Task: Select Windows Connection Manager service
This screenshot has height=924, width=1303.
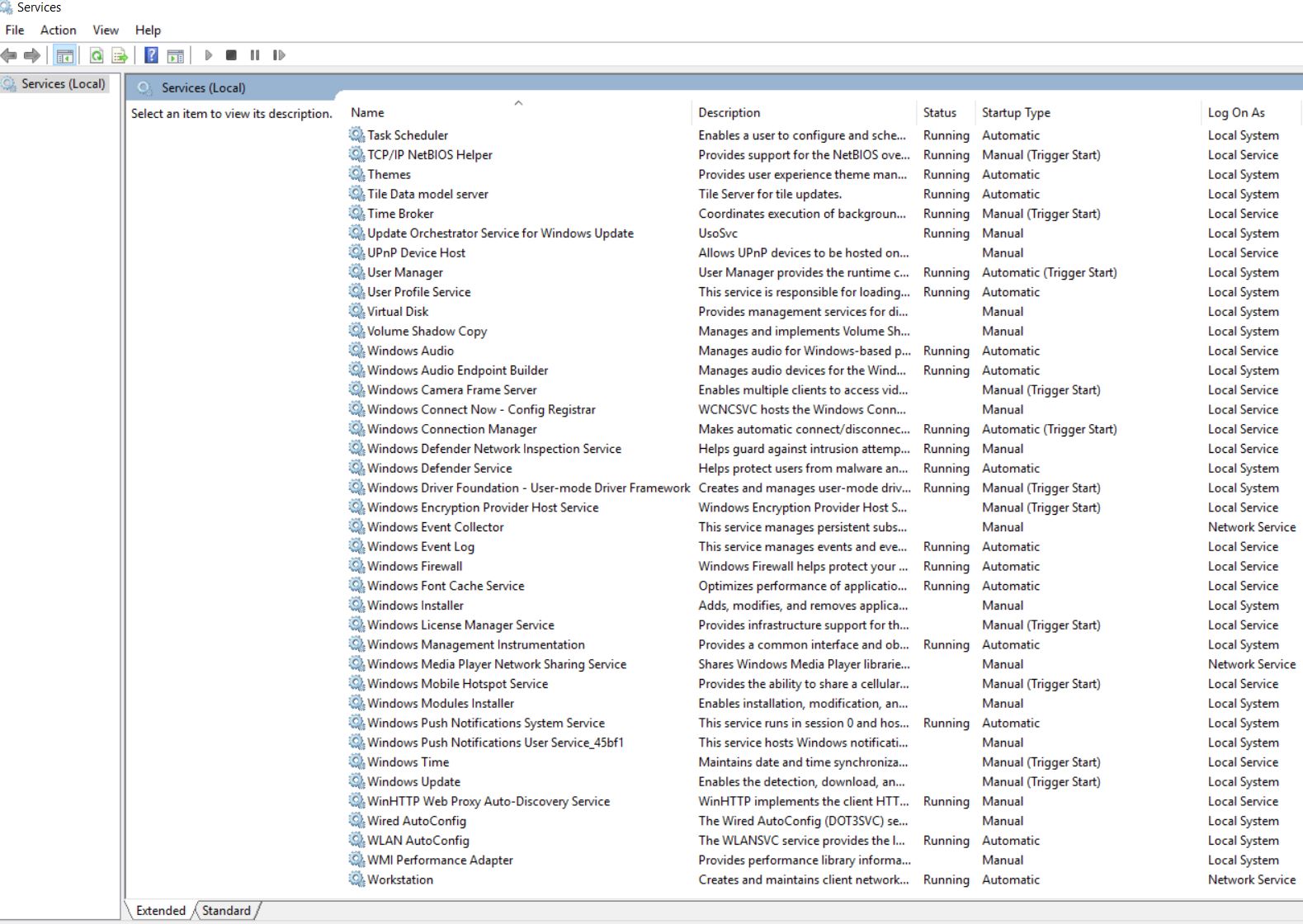Action: tap(451, 429)
